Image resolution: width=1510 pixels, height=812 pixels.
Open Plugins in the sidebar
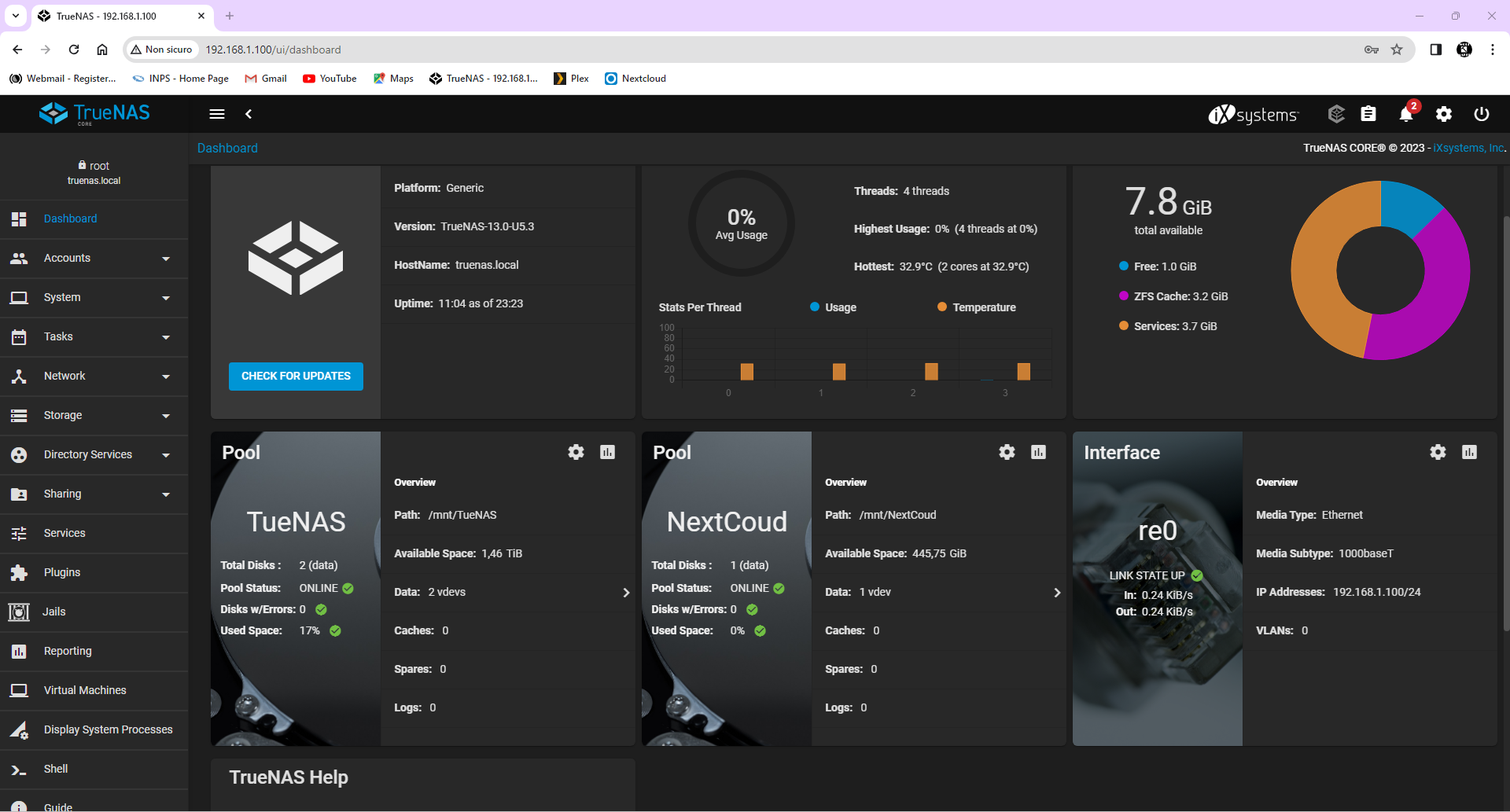(94, 573)
